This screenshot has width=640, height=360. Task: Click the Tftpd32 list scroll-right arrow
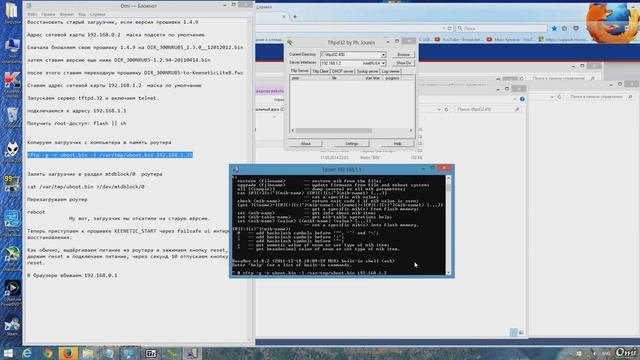tap(411, 131)
